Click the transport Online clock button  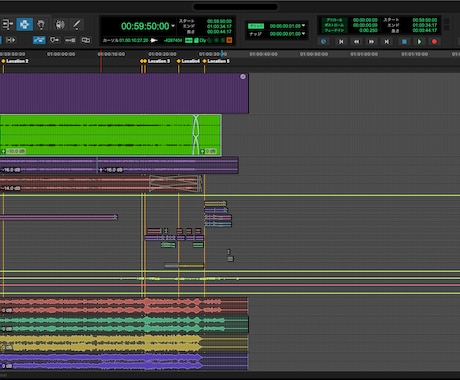tap(323, 42)
